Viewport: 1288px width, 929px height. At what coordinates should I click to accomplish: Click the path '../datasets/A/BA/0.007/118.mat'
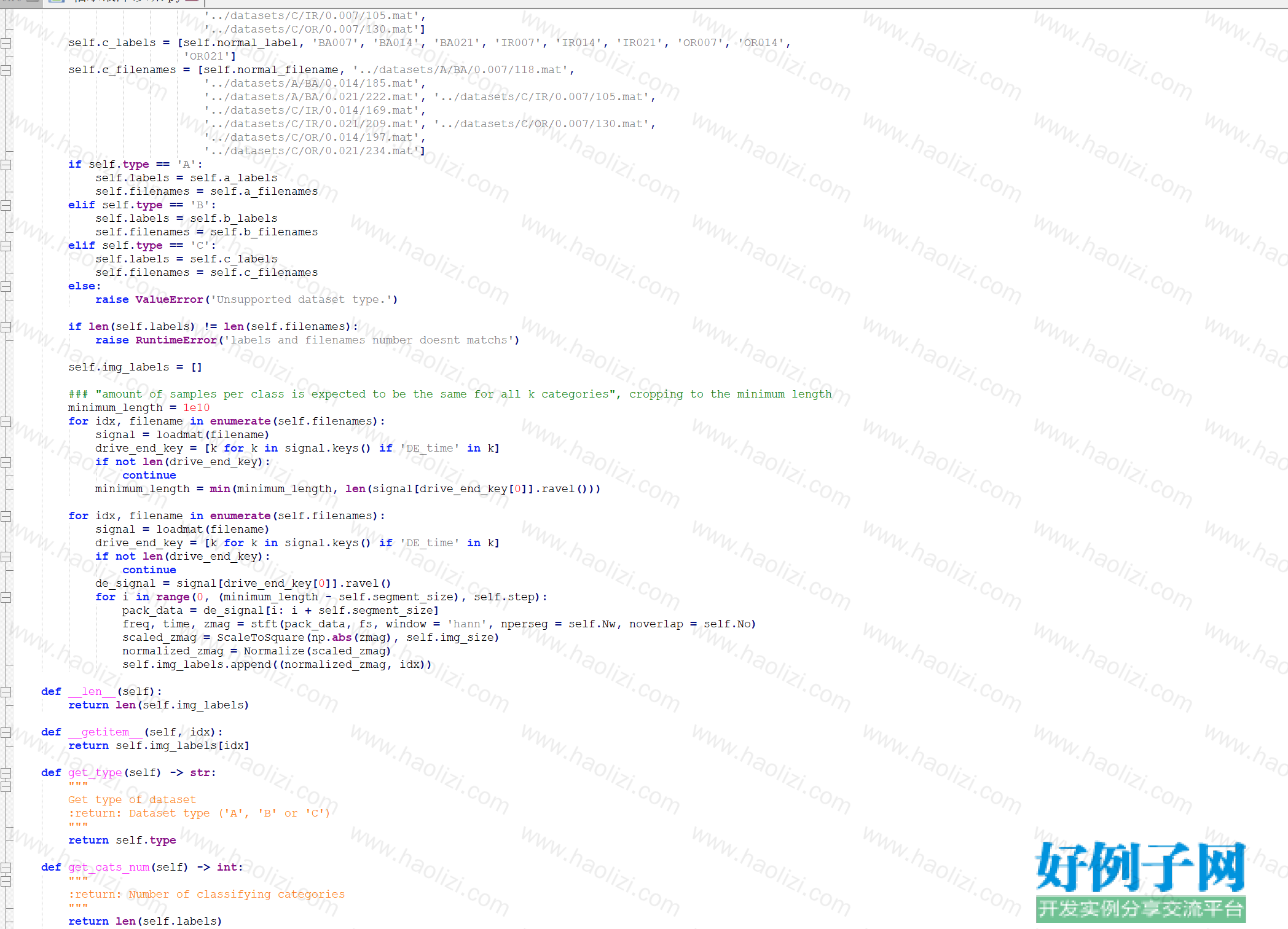click(x=461, y=70)
